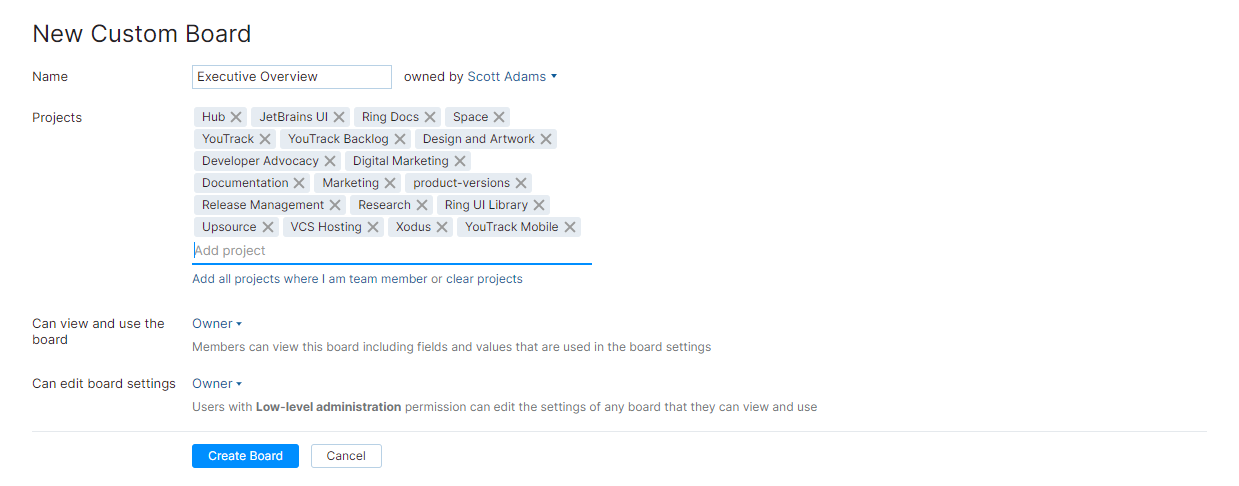The image size is (1239, 486).
Task: Delete the Digital Marketing project tag
Action: click(460, 161)
